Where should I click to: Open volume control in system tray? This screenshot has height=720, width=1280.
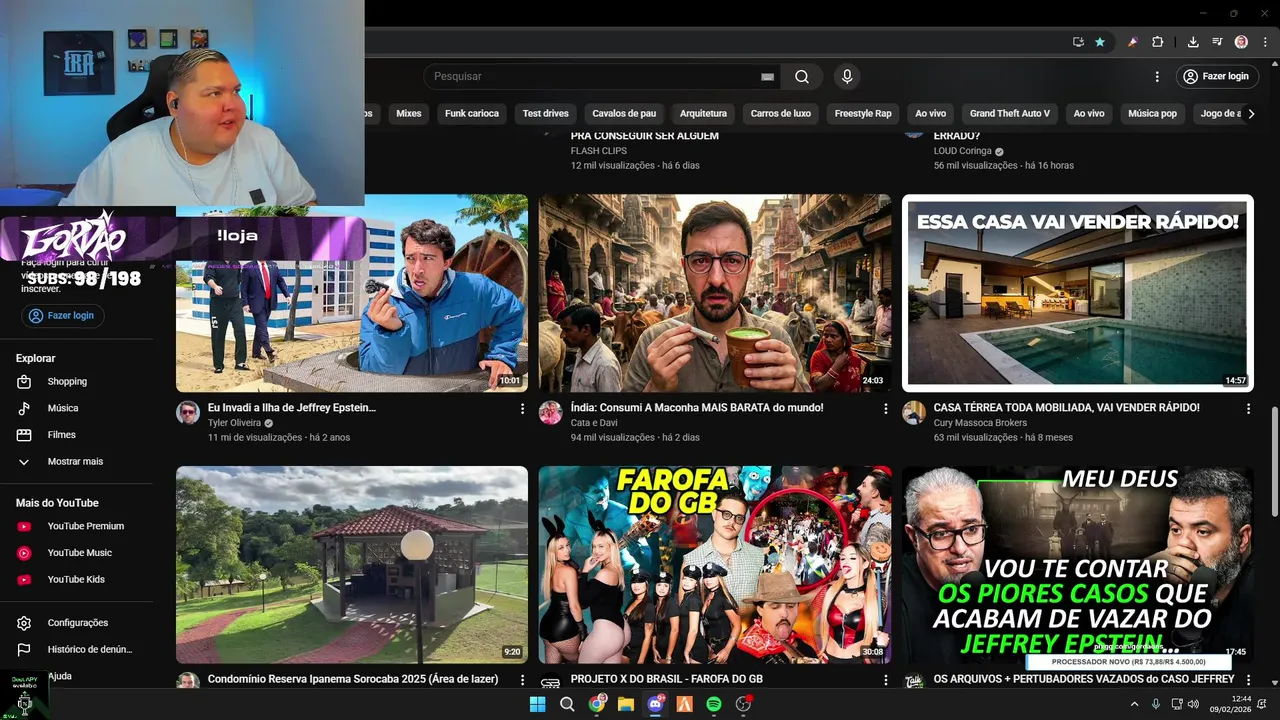coord(1195,704)
